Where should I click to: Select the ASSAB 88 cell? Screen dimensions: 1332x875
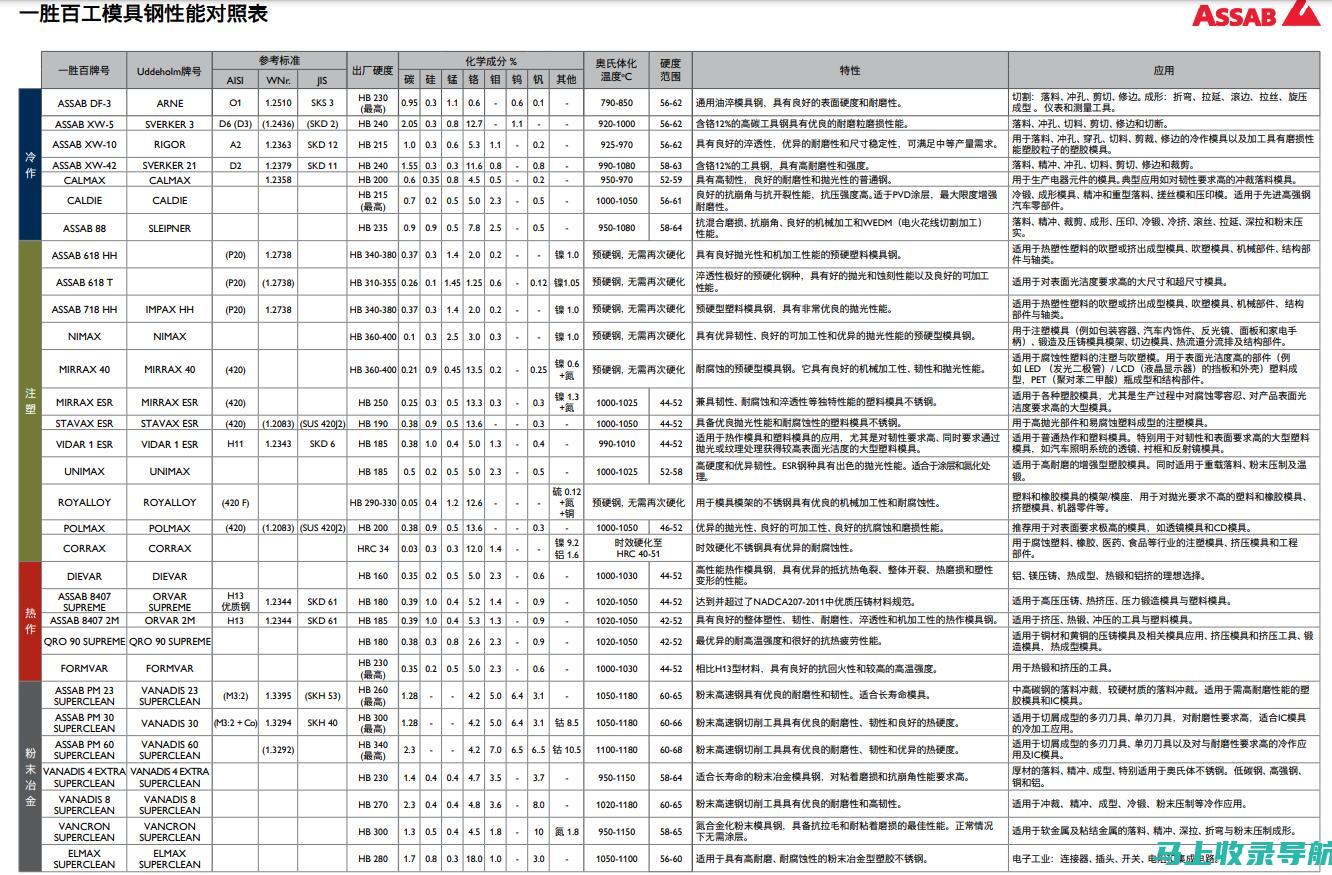pyautogui.click(x=84, y=228)
